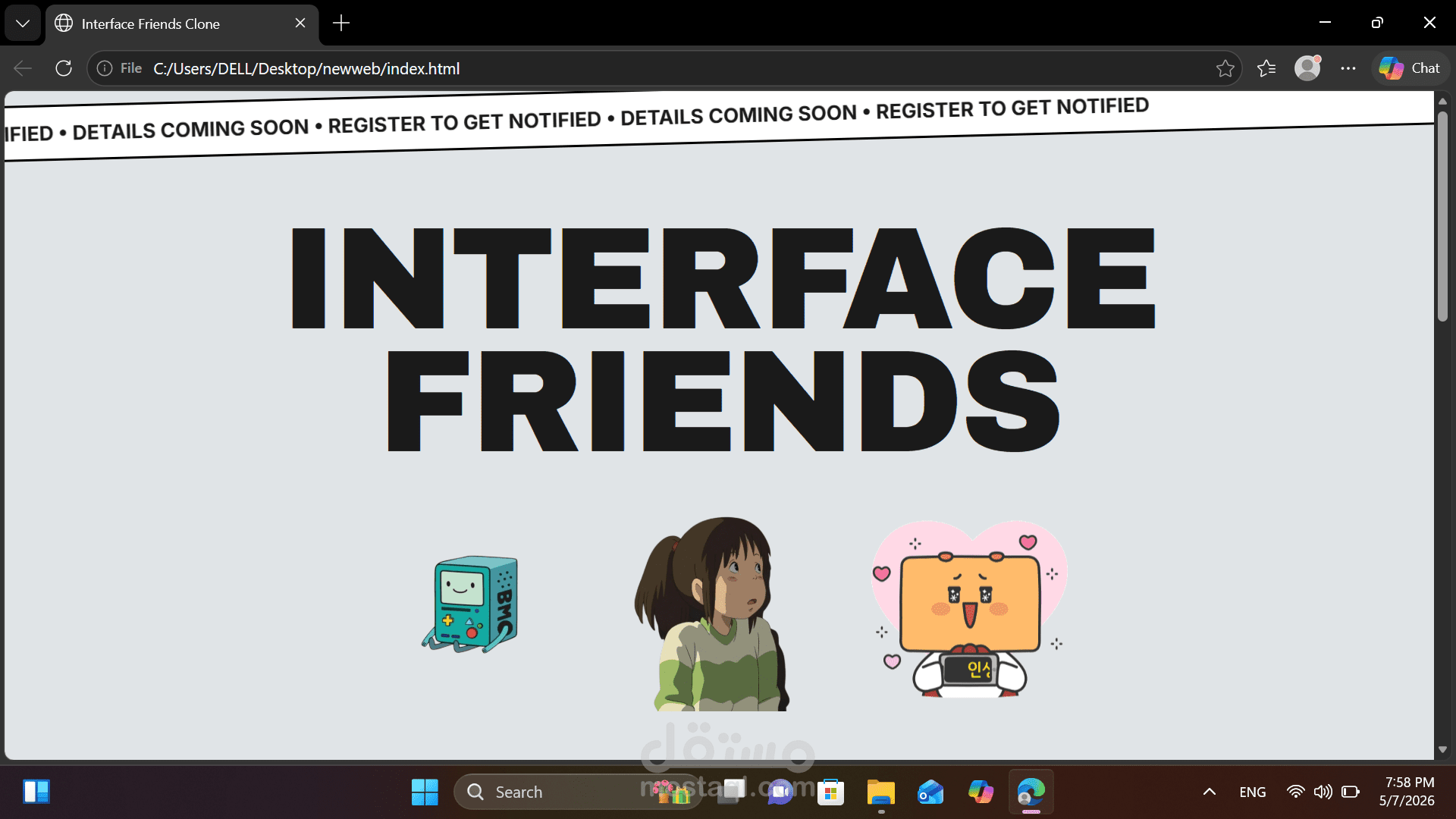Open the Widgets panel icon
This screenshot has height=819, width=1456.
36,792
